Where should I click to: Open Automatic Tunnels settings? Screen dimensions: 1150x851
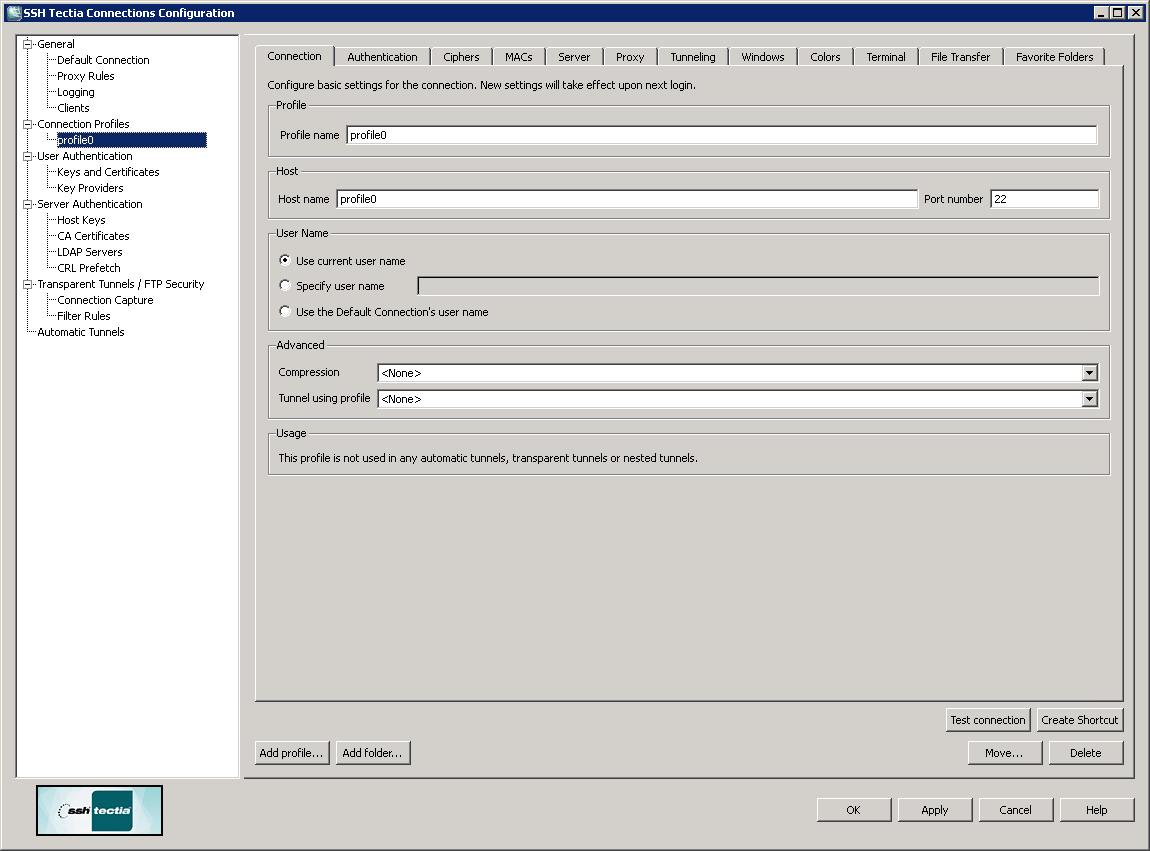tap(81, 331)
